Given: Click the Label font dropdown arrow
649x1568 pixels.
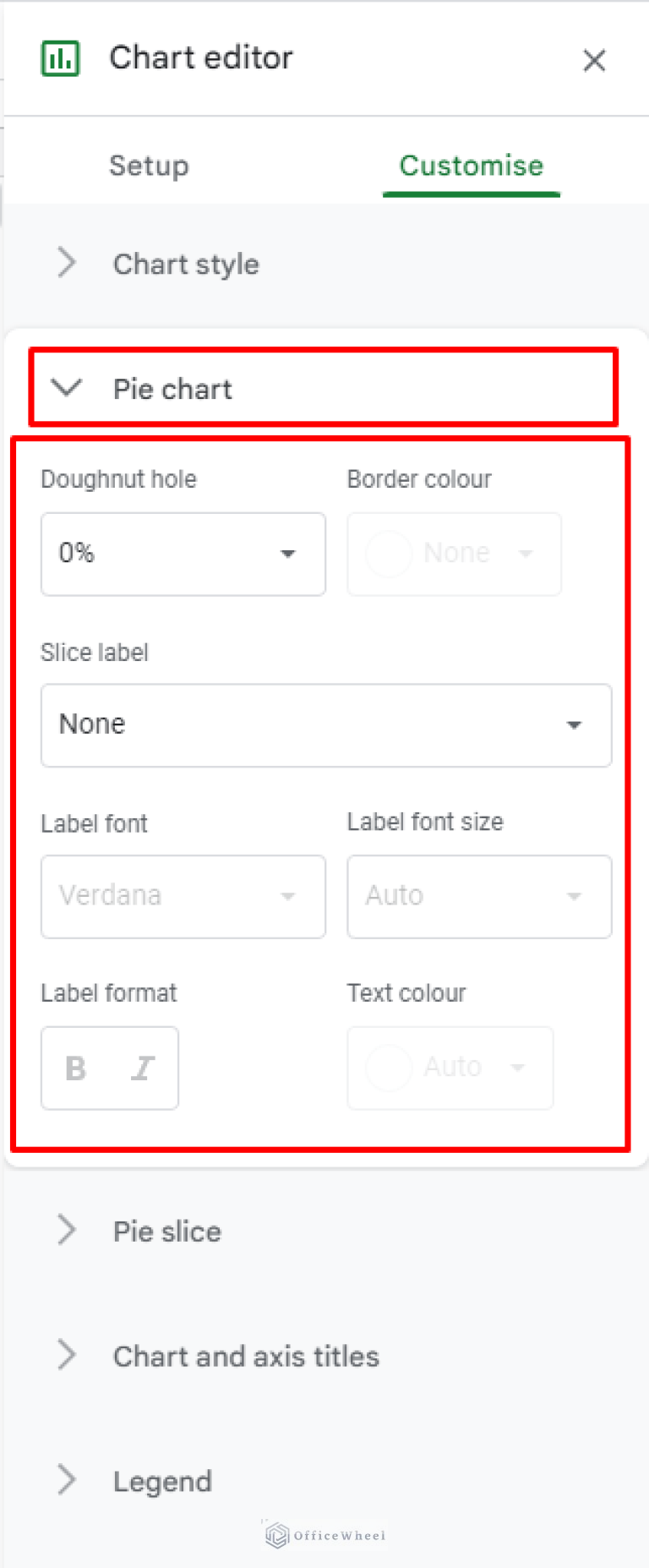Looking at the screenshot, I should coord(288,897).
